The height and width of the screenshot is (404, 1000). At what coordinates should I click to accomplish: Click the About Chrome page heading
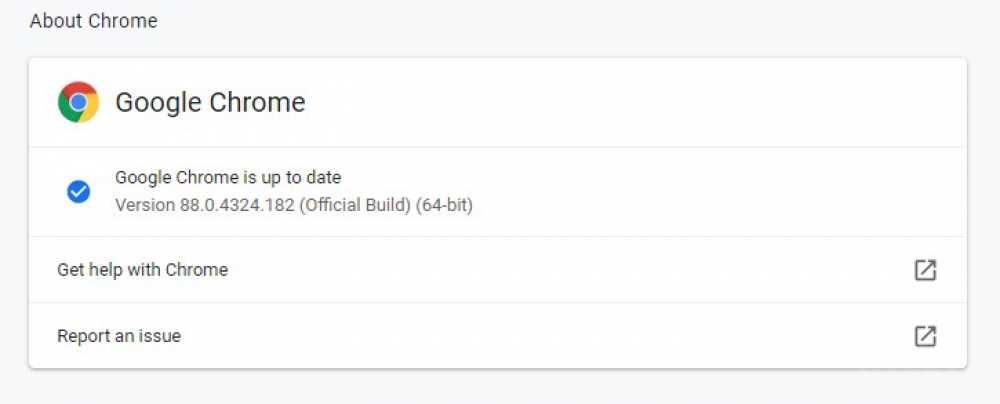[x=93, y=21]
